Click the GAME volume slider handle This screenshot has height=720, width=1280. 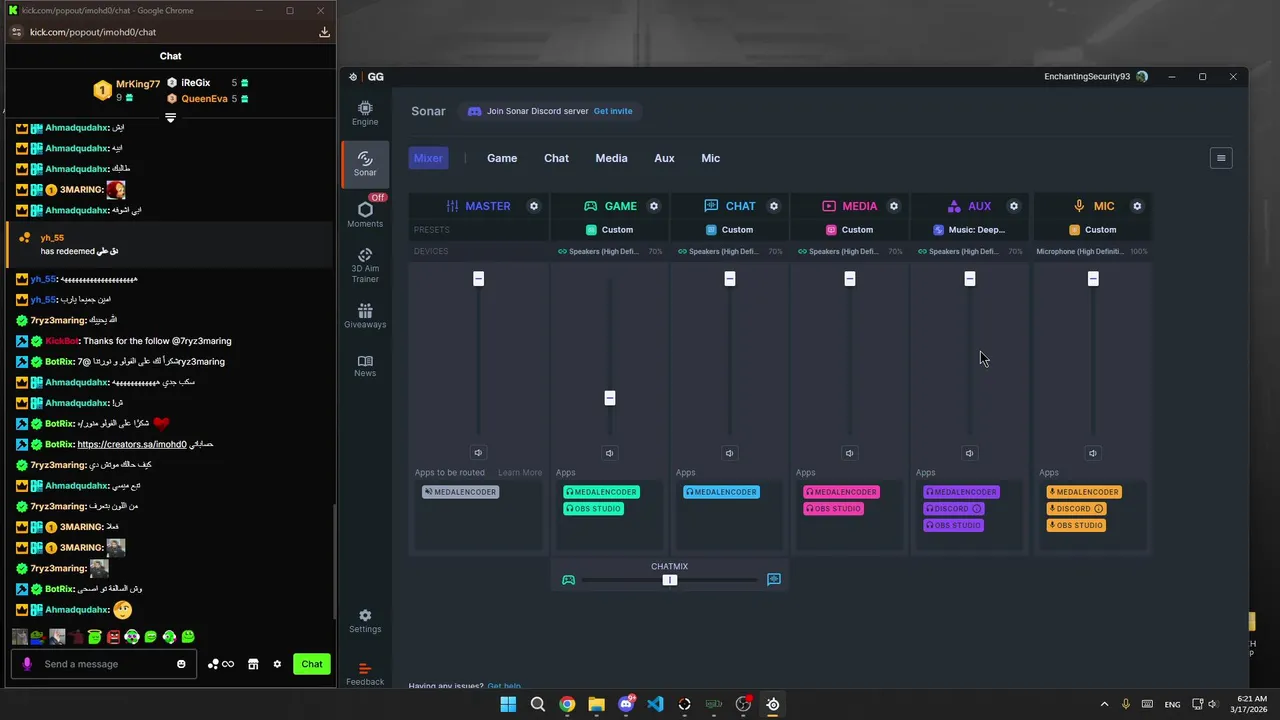point(609,398)
